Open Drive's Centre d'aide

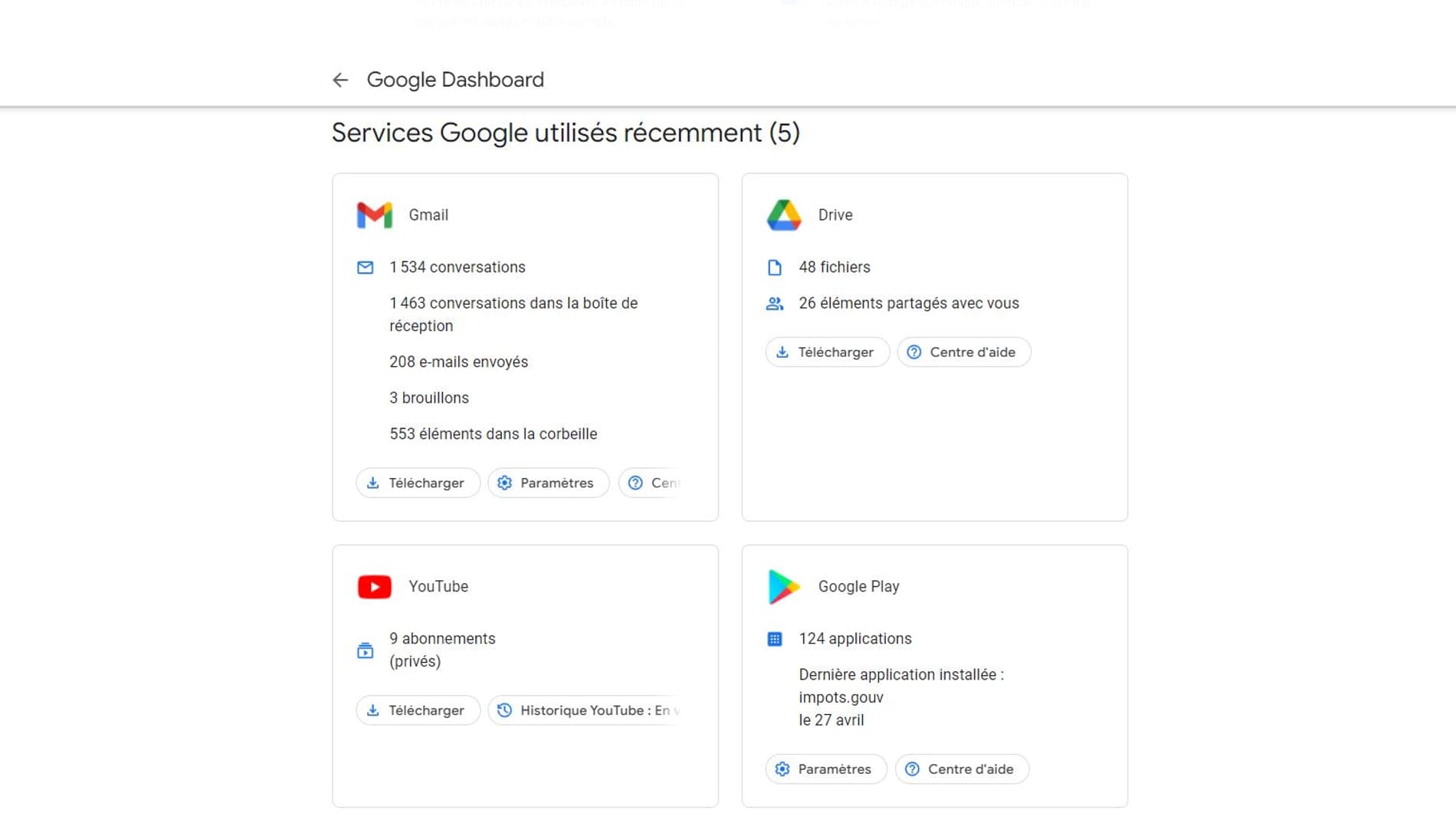[963, 352]
